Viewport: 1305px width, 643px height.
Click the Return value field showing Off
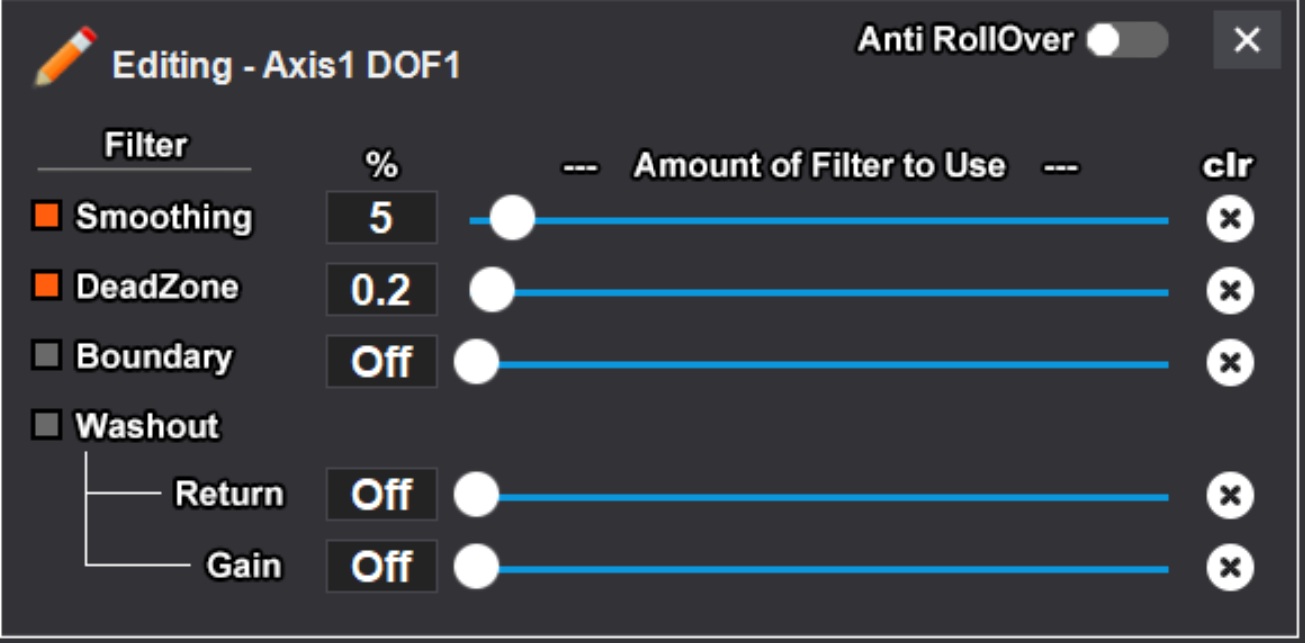click(381, 494)
